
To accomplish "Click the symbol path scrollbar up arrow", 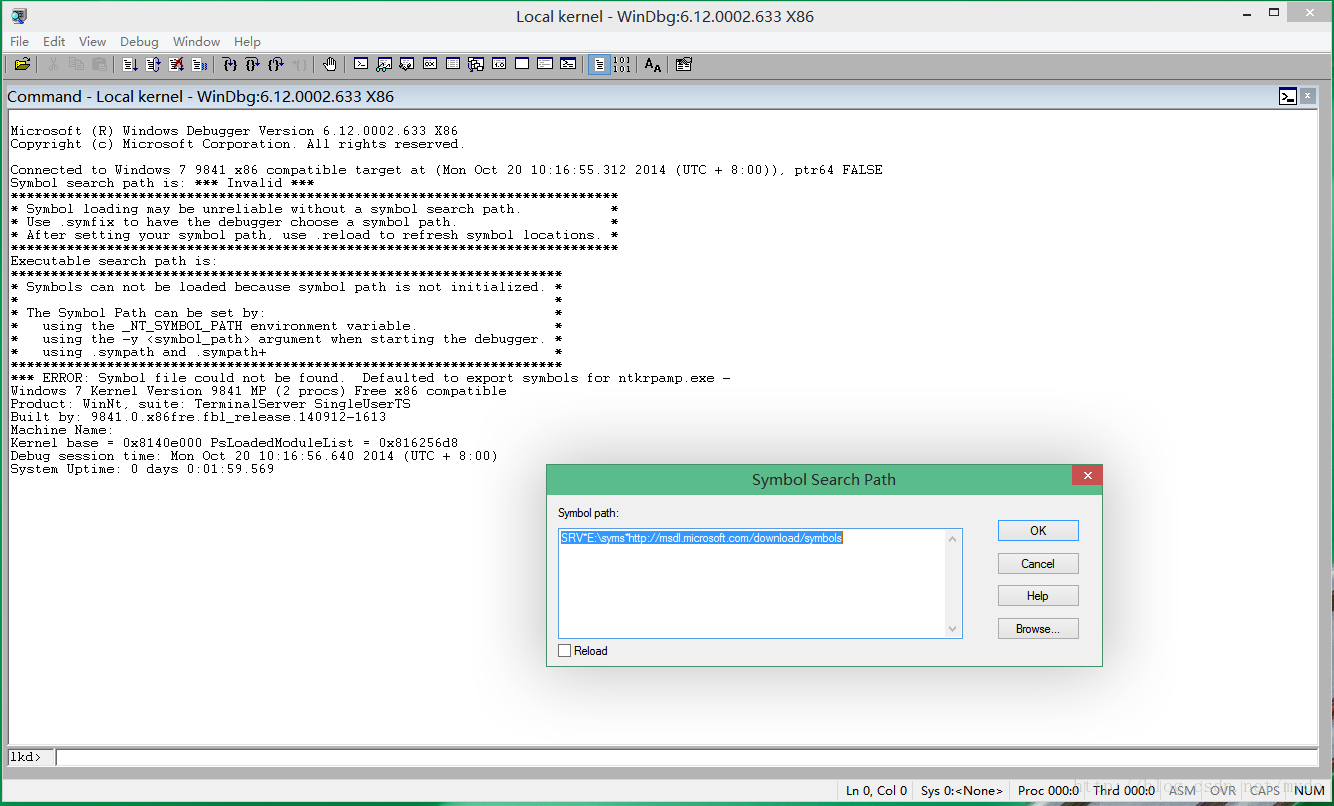I will (952, 538).
